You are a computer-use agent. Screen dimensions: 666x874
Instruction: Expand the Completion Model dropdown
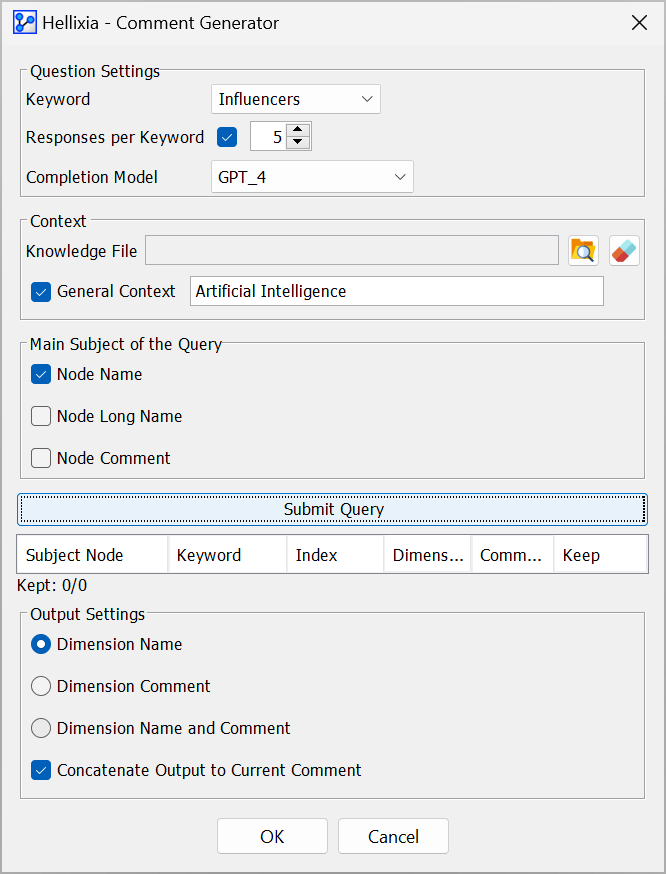click(312, 177)
